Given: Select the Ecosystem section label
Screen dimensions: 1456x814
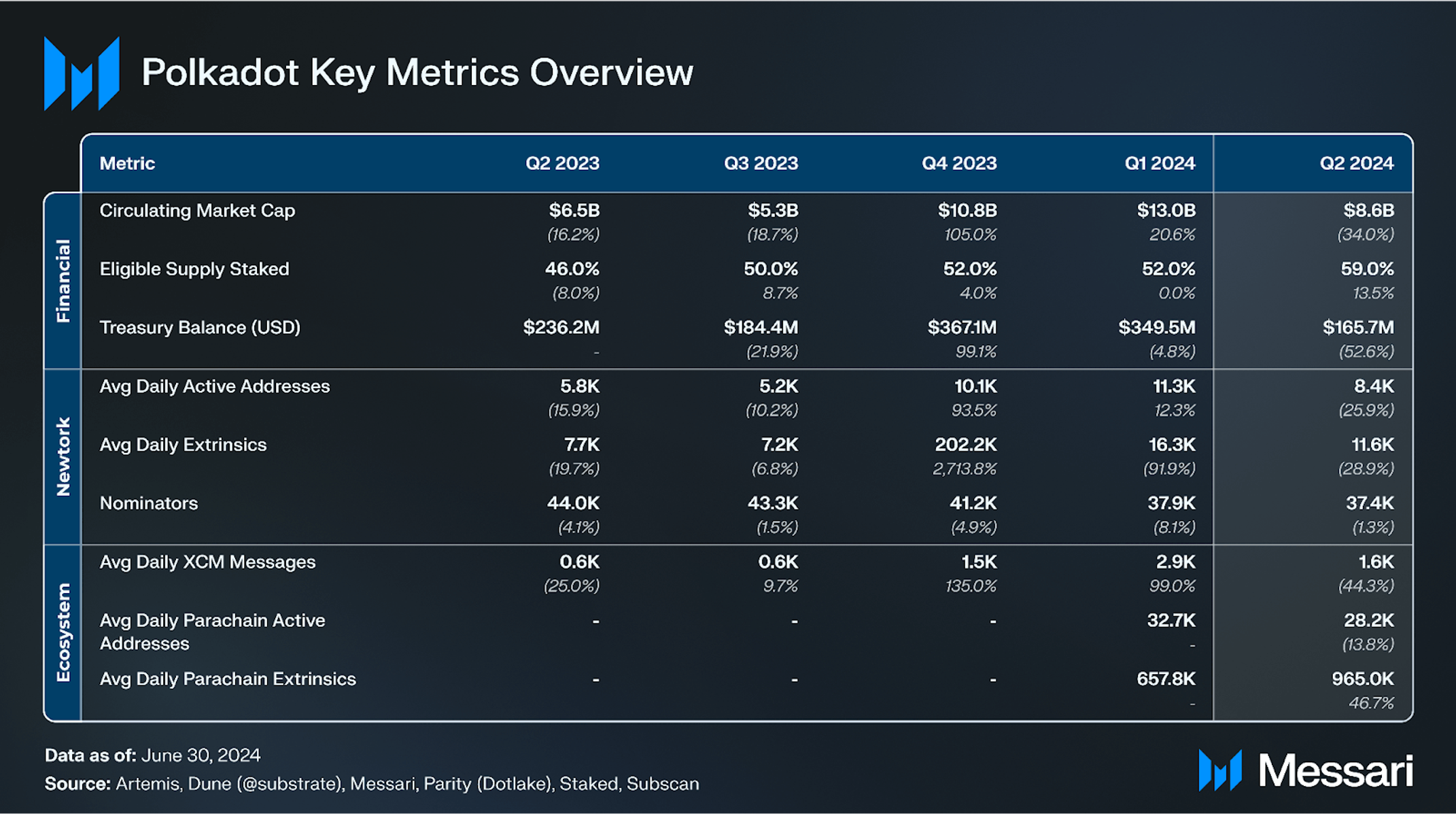Looking at the screenshot, I should click(x=63, y=632).
